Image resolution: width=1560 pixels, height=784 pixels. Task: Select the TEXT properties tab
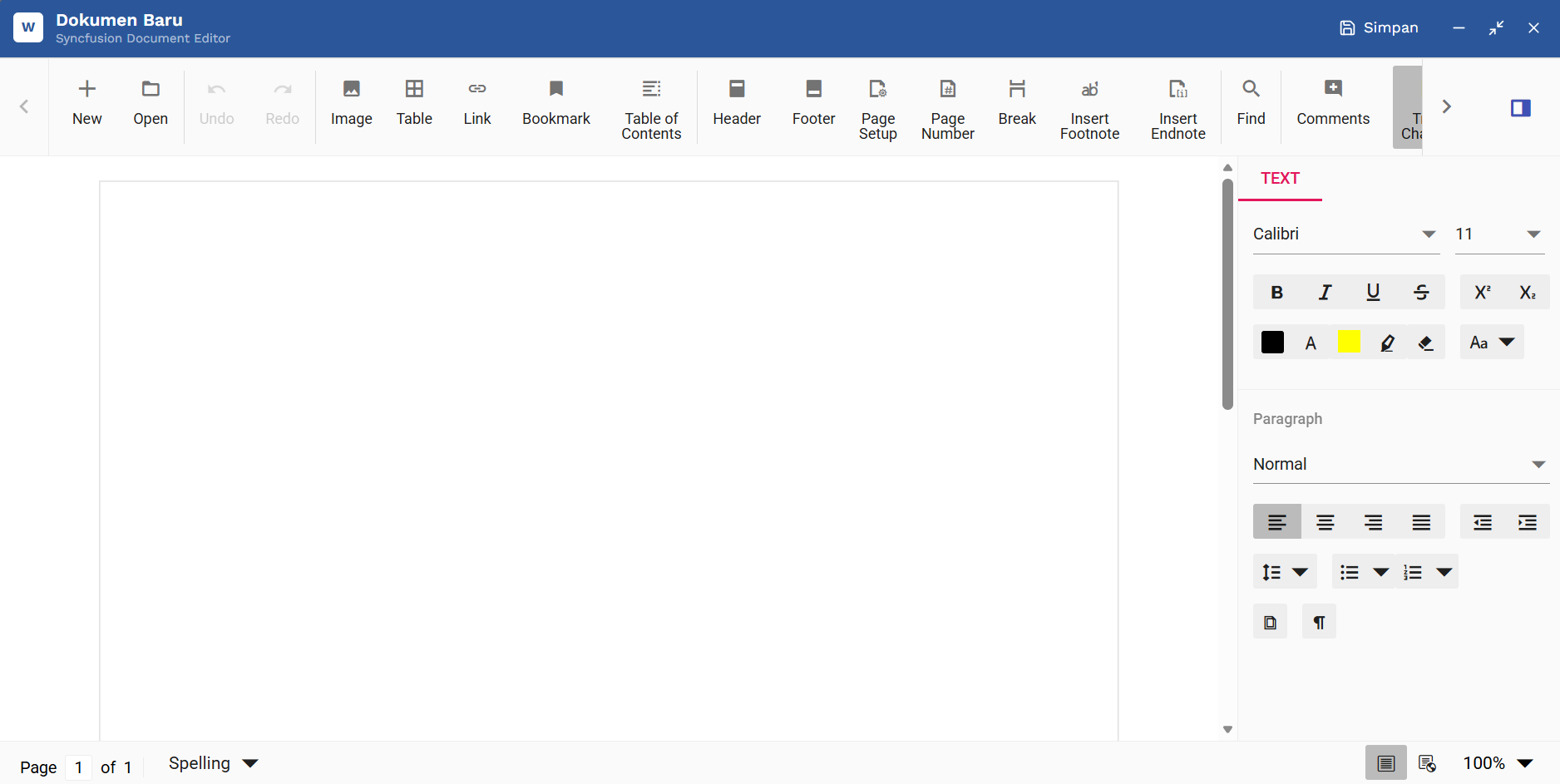pyautogui.click(x=1280, y=178)
